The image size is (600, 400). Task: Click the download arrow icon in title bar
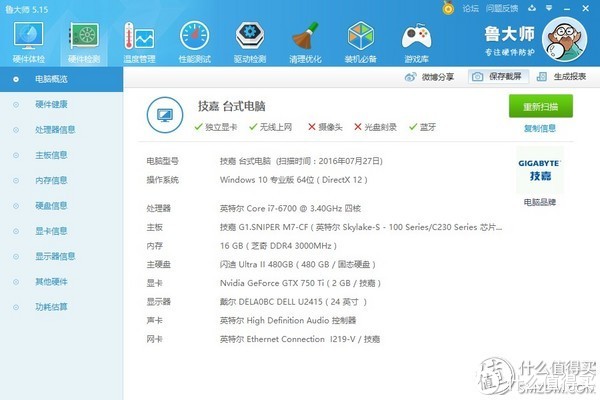pyautogui.click(x=532, y=8)
